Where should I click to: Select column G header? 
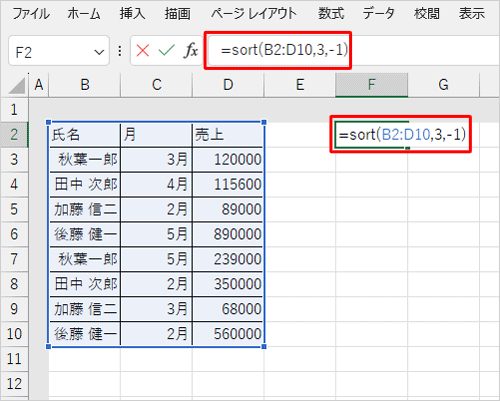coord(443,85)
